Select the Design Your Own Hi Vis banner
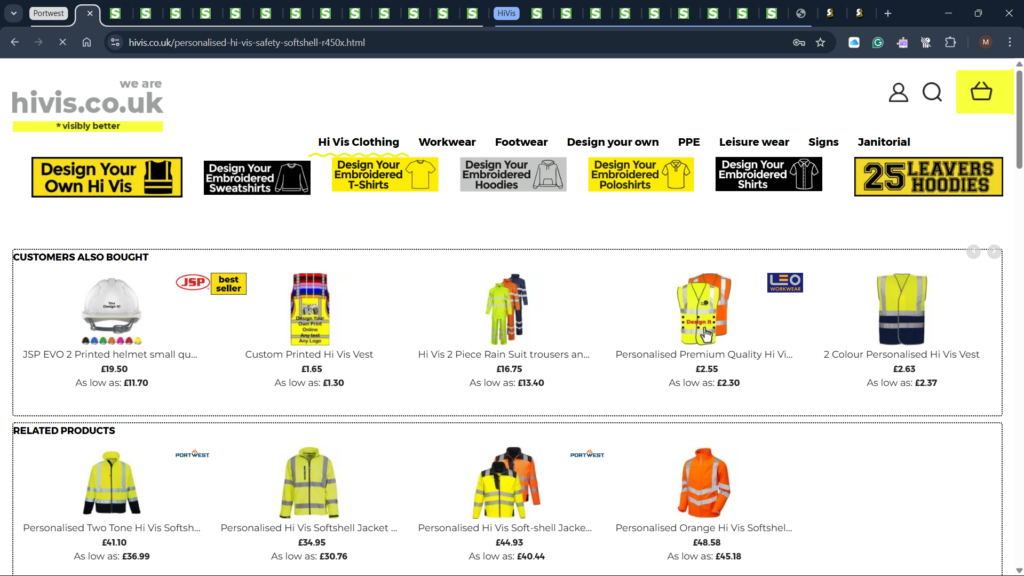This screenshot has height=576, width=1024. point(107,177)
